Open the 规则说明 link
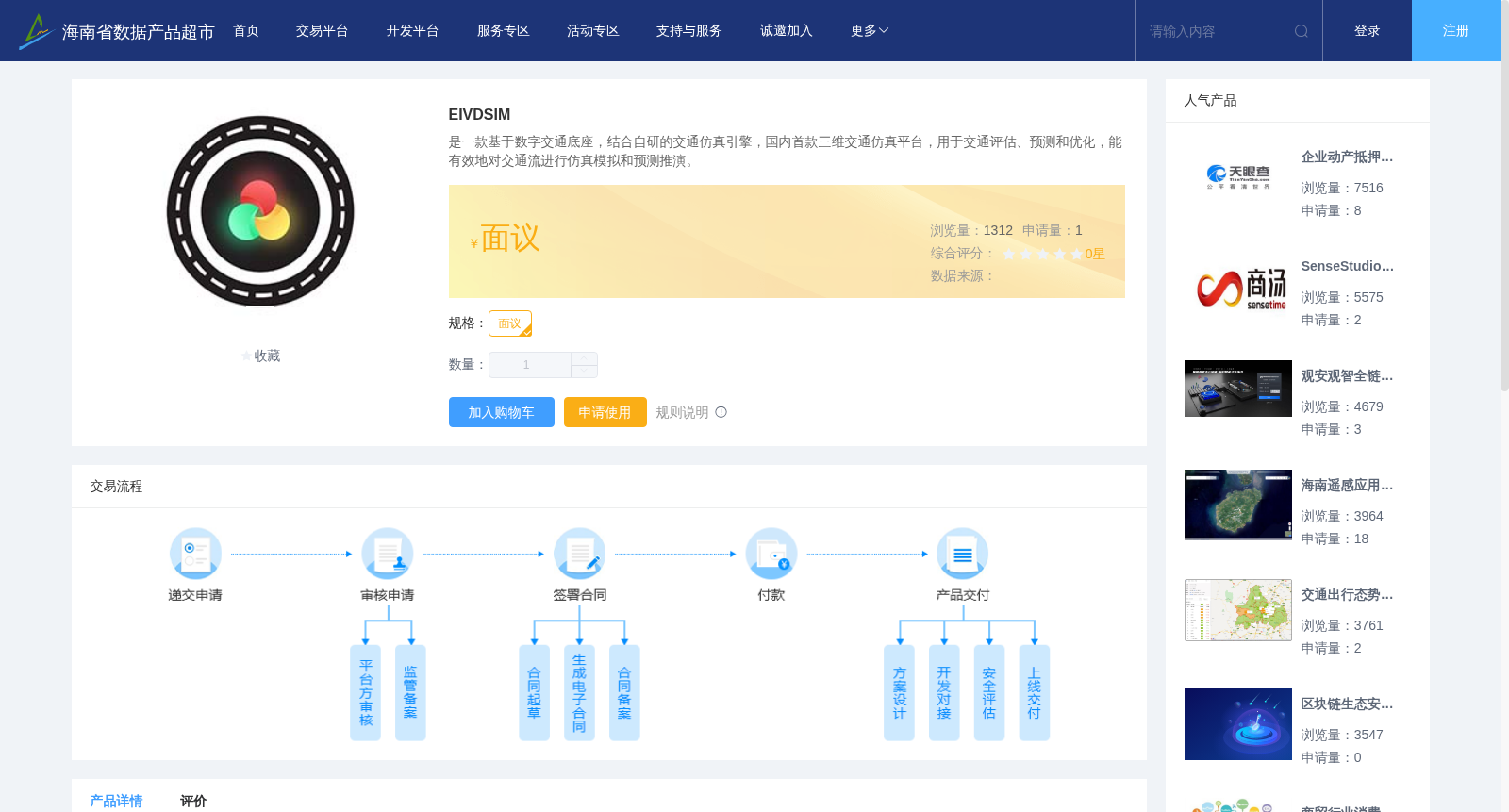The image size is (1509, 812). click(682, 412)
